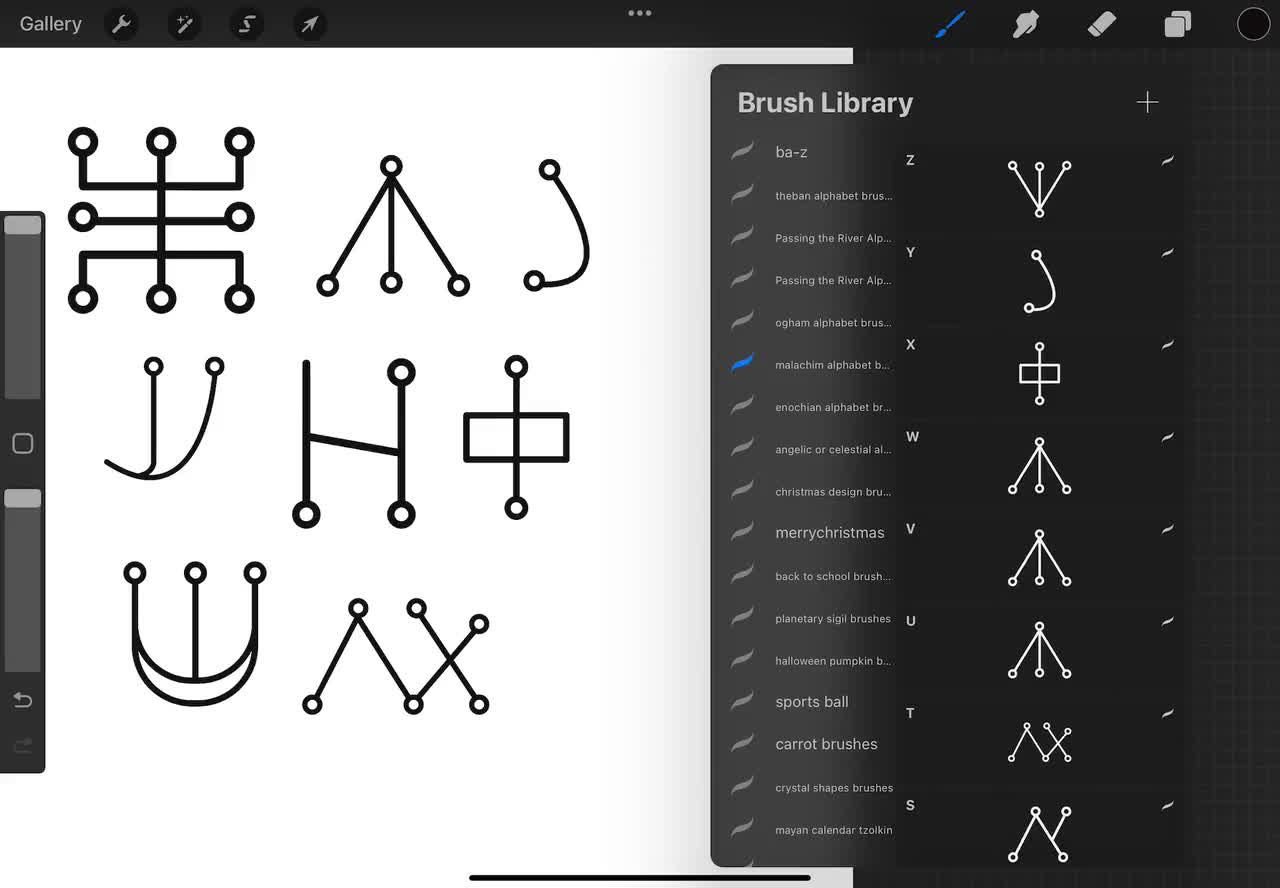Viewport: 1280px width, 888px height.
Task: Tap the undo arrow
Action: 22,700
